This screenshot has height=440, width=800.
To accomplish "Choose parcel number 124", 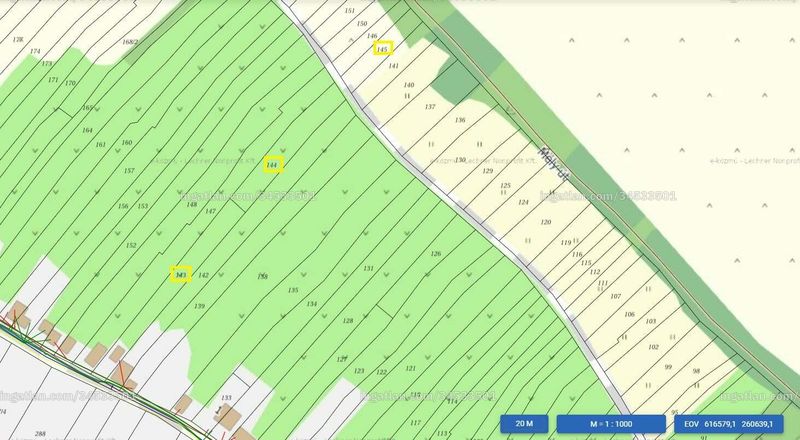I will coord(523,202).
